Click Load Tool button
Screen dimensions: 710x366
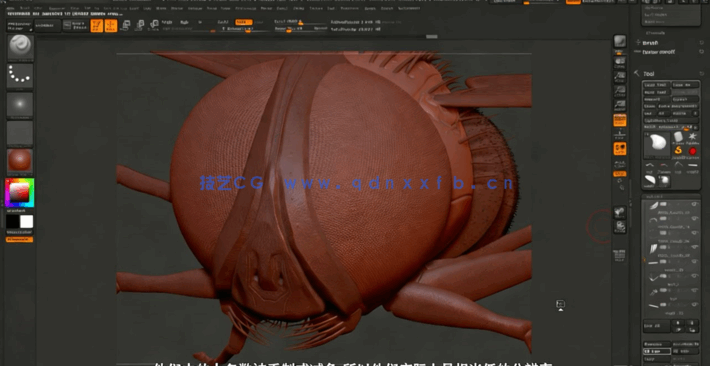point(656,85)
